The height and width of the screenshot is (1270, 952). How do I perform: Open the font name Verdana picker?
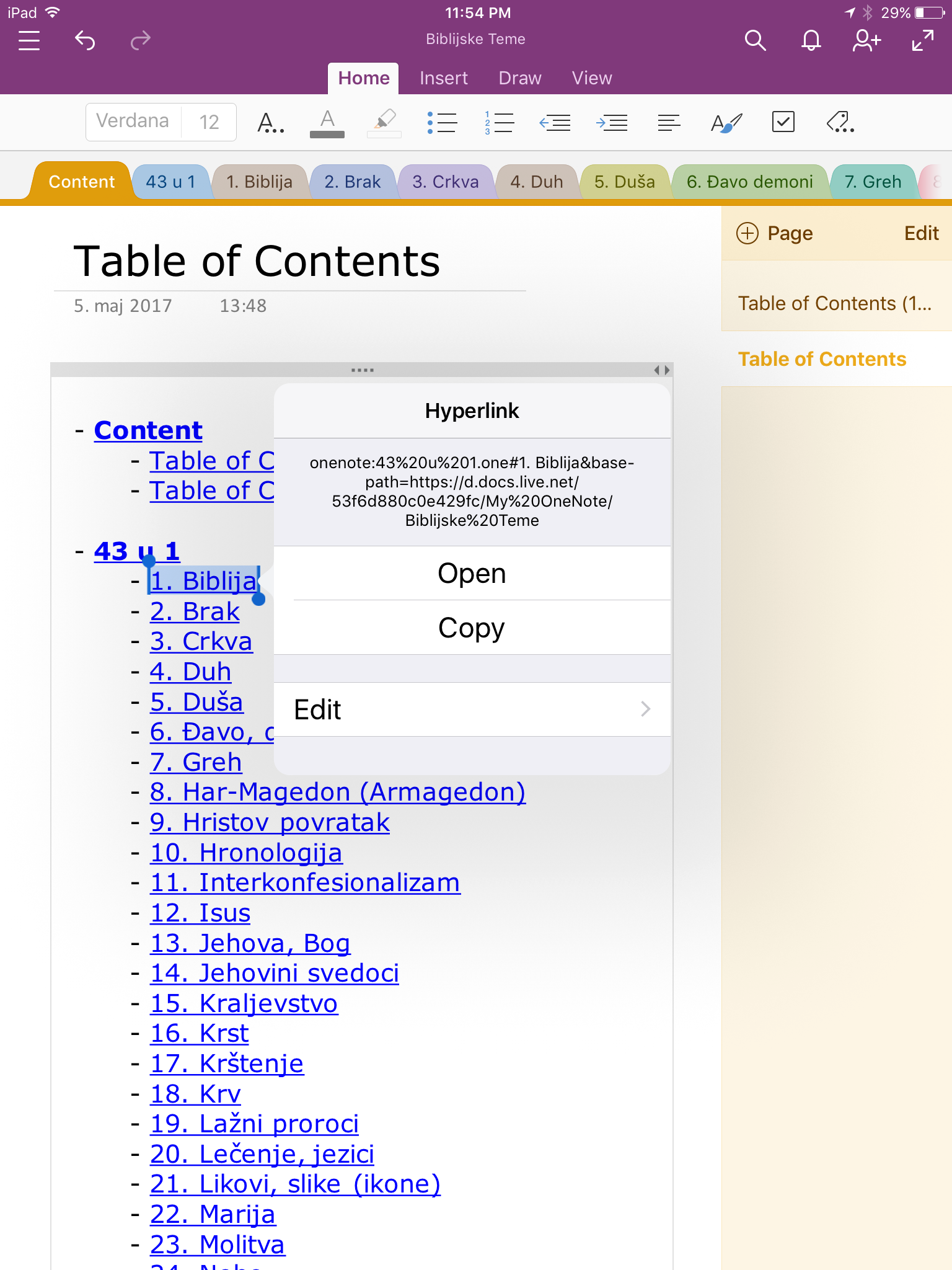pos(133,122)
